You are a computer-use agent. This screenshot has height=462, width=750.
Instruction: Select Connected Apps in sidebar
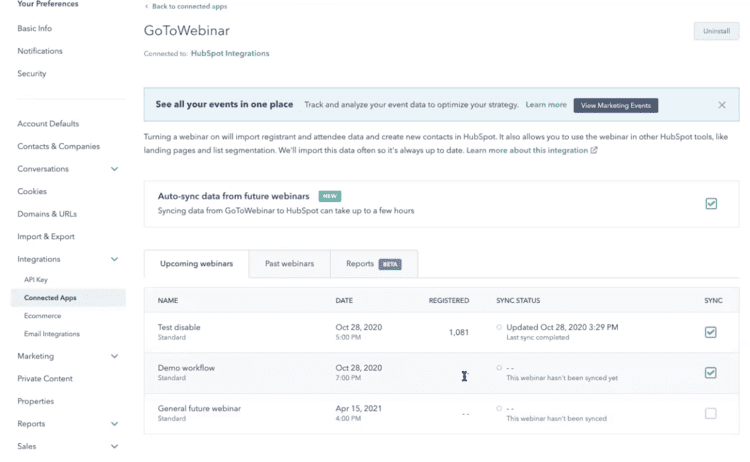tap(68, 297)
